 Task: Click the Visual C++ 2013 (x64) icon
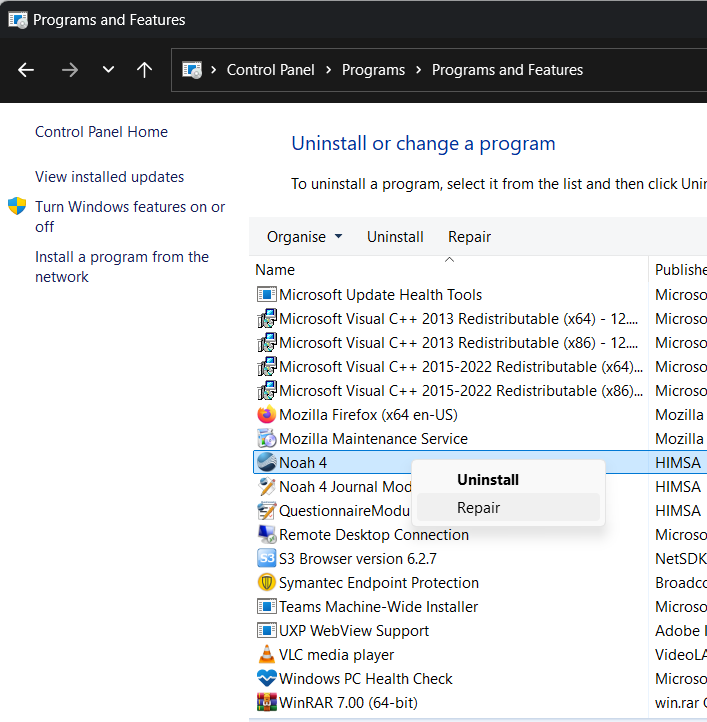coord(266,319)
